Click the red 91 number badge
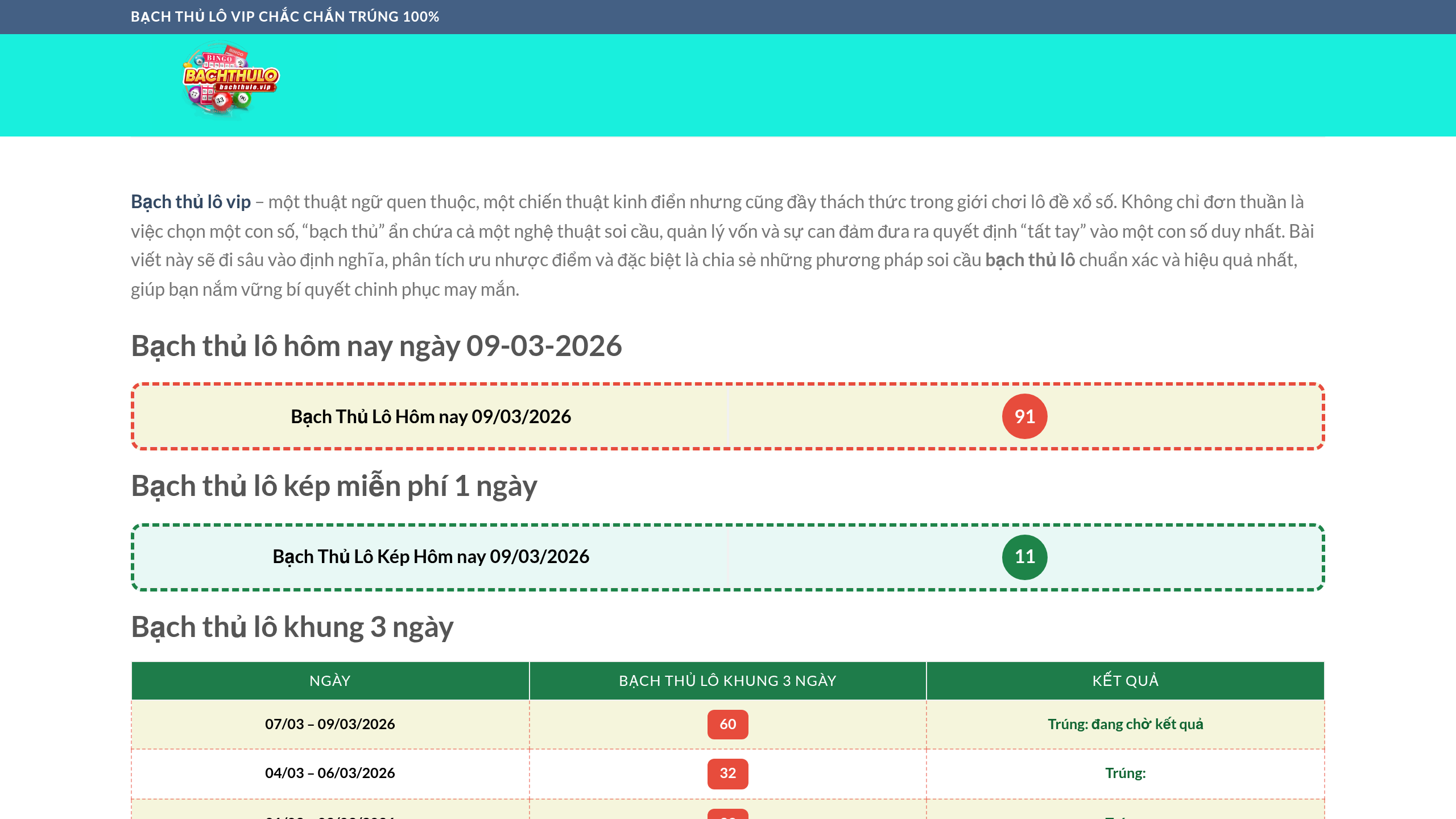The width and height of the screenshot is (1456, 819). click(1024, 416)
